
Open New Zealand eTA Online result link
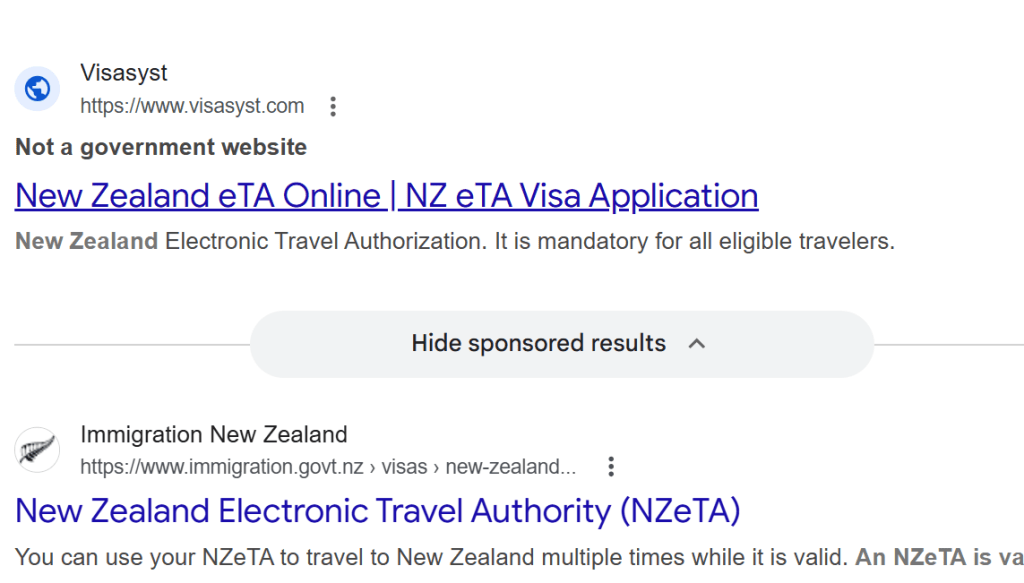[x=386, y=195]
